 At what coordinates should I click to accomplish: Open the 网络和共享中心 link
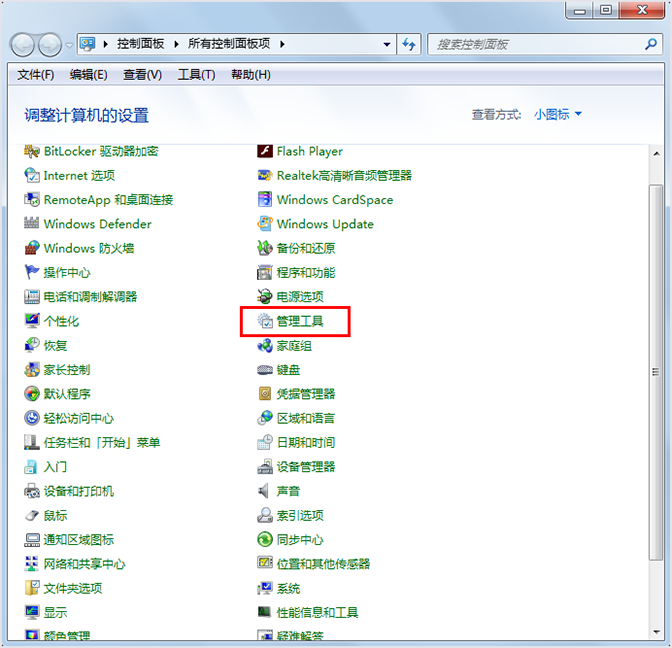pos(84,564)
